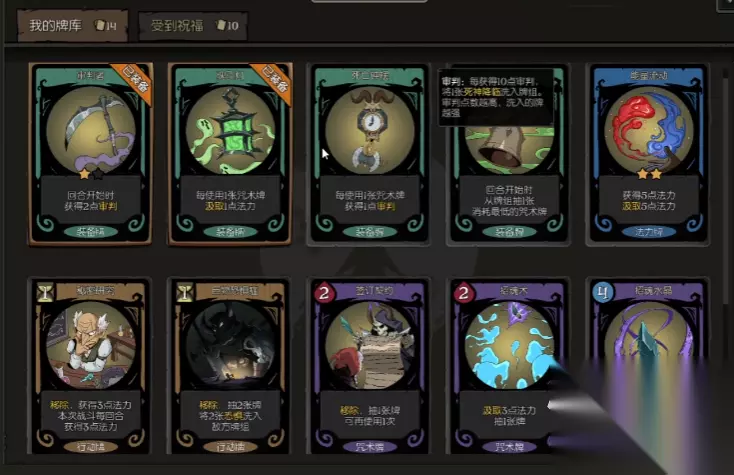Image resolution: width=734 pixels, height=475 pixels.
Task: Click the old scientist action card artwork
Action: pyautogui.click(x=91, y=345)
